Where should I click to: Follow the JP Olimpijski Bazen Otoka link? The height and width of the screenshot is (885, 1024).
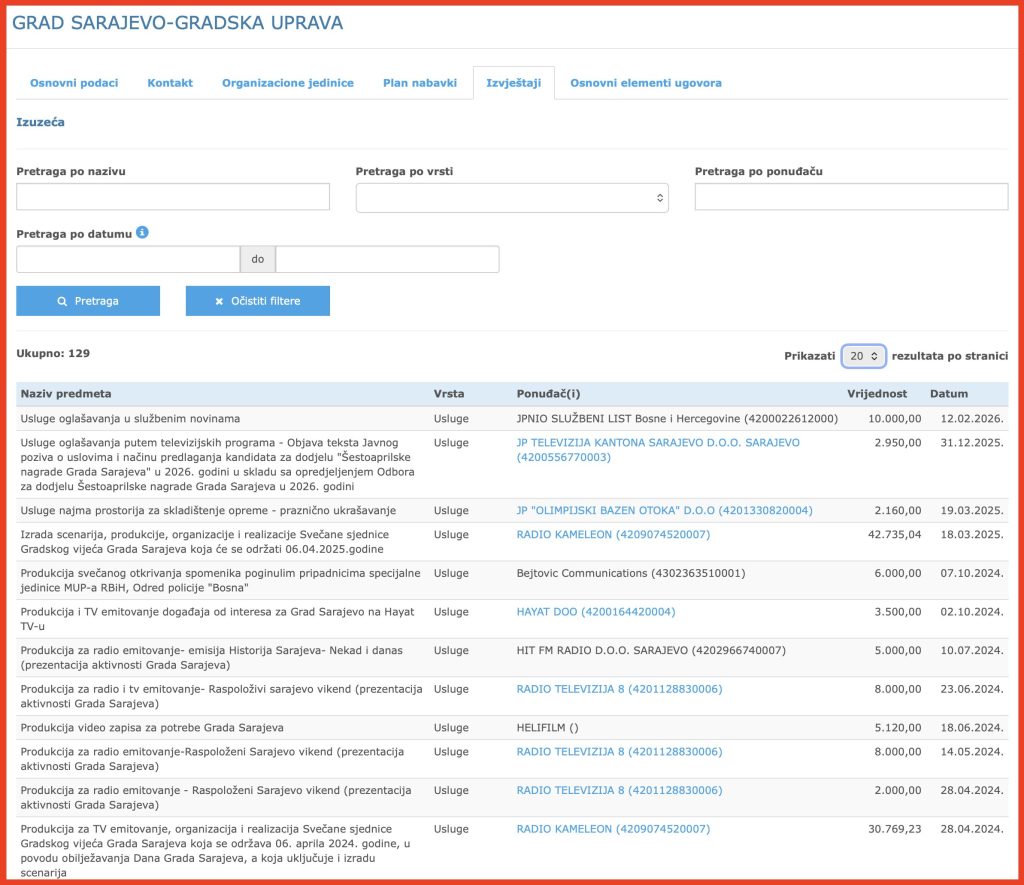click(x=664, y=510)
